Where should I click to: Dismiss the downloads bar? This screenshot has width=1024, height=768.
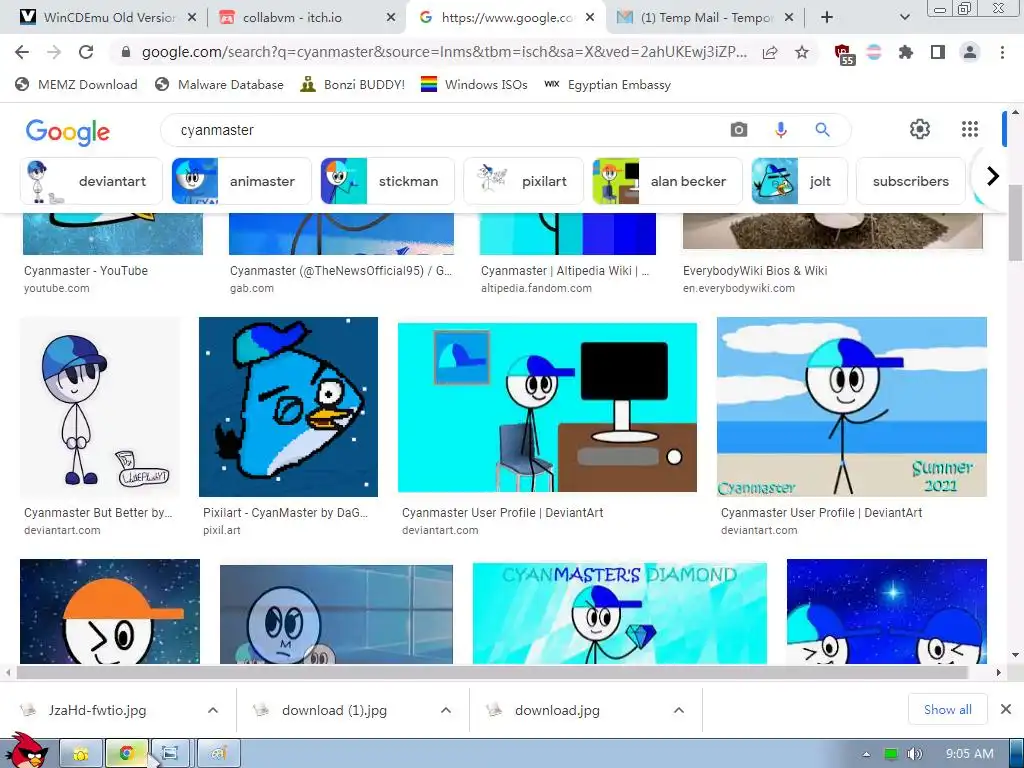tap(1006, 709)
